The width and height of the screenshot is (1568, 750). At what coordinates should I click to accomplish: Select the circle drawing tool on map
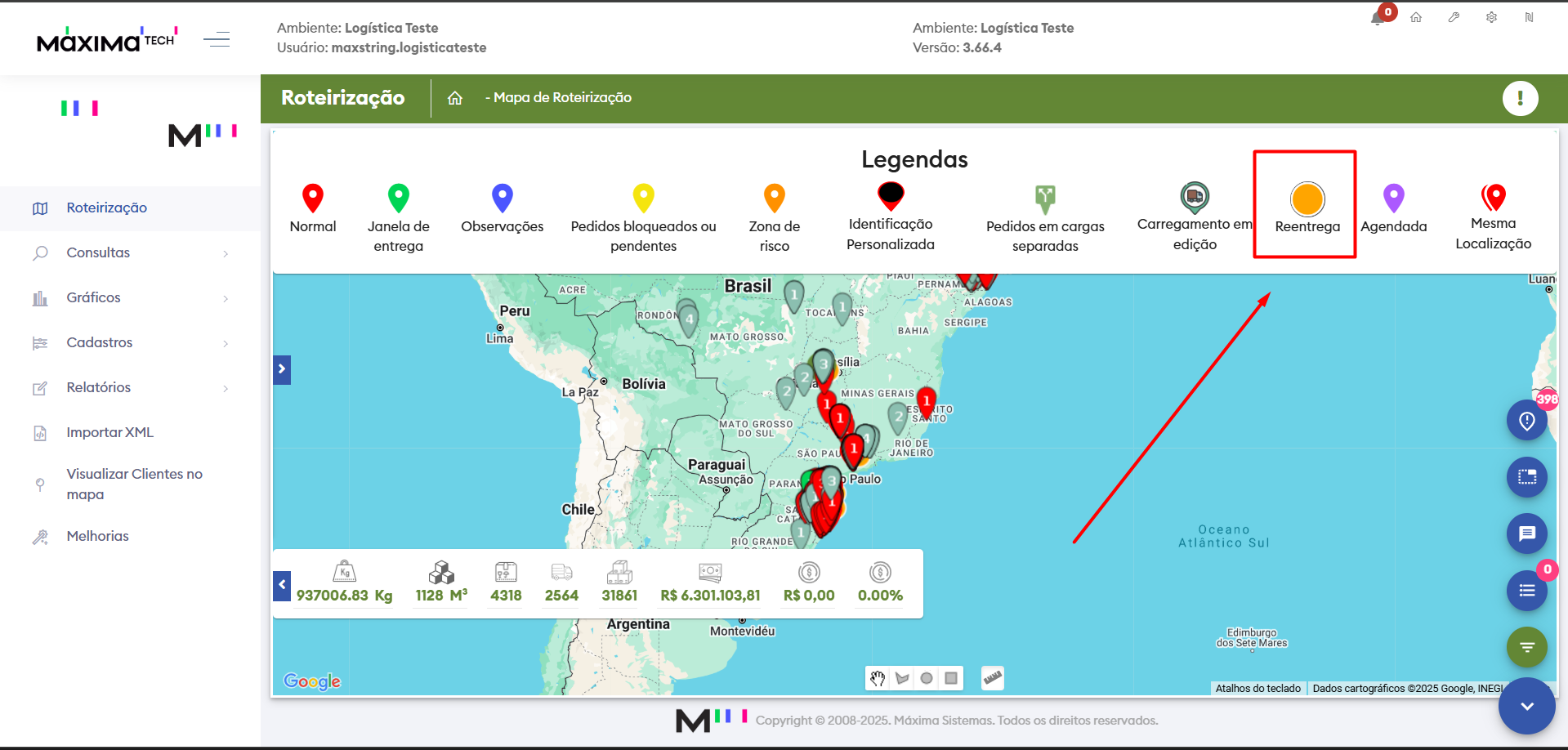pos(927,678)
